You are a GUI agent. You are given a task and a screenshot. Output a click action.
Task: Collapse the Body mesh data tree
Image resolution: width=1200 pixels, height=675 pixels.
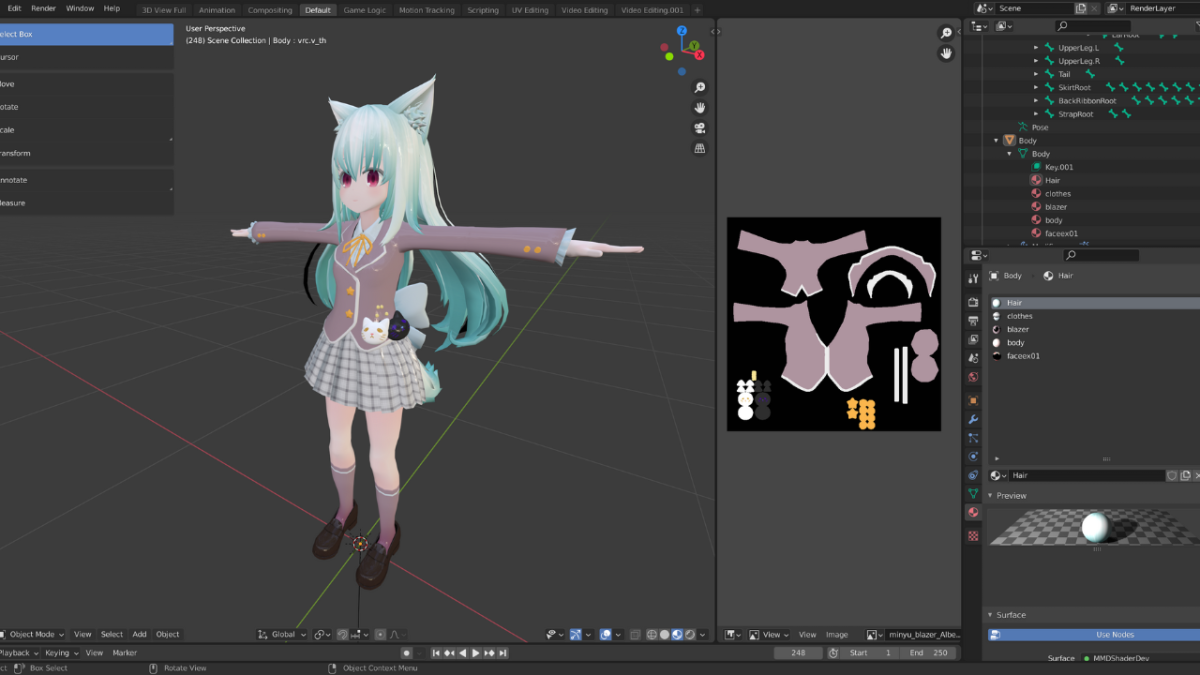pos(1009,154)
